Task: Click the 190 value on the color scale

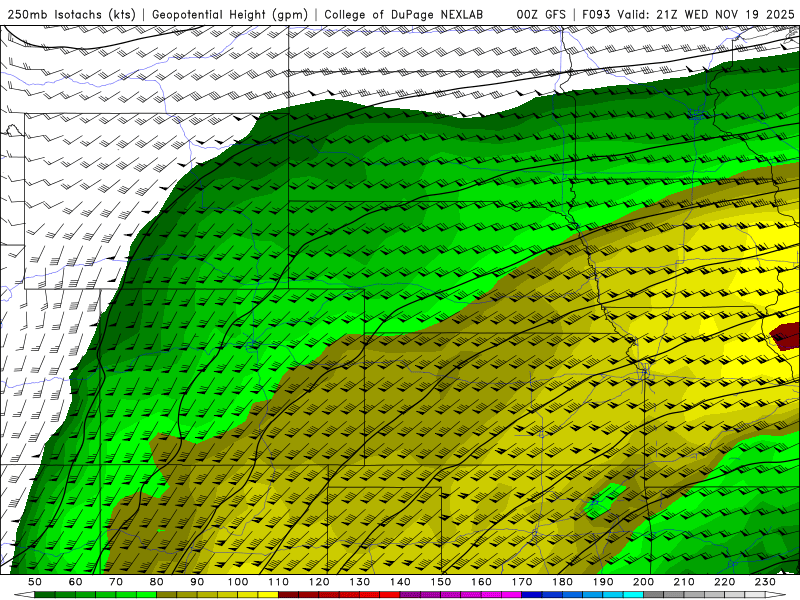Action: click(603, 582)
